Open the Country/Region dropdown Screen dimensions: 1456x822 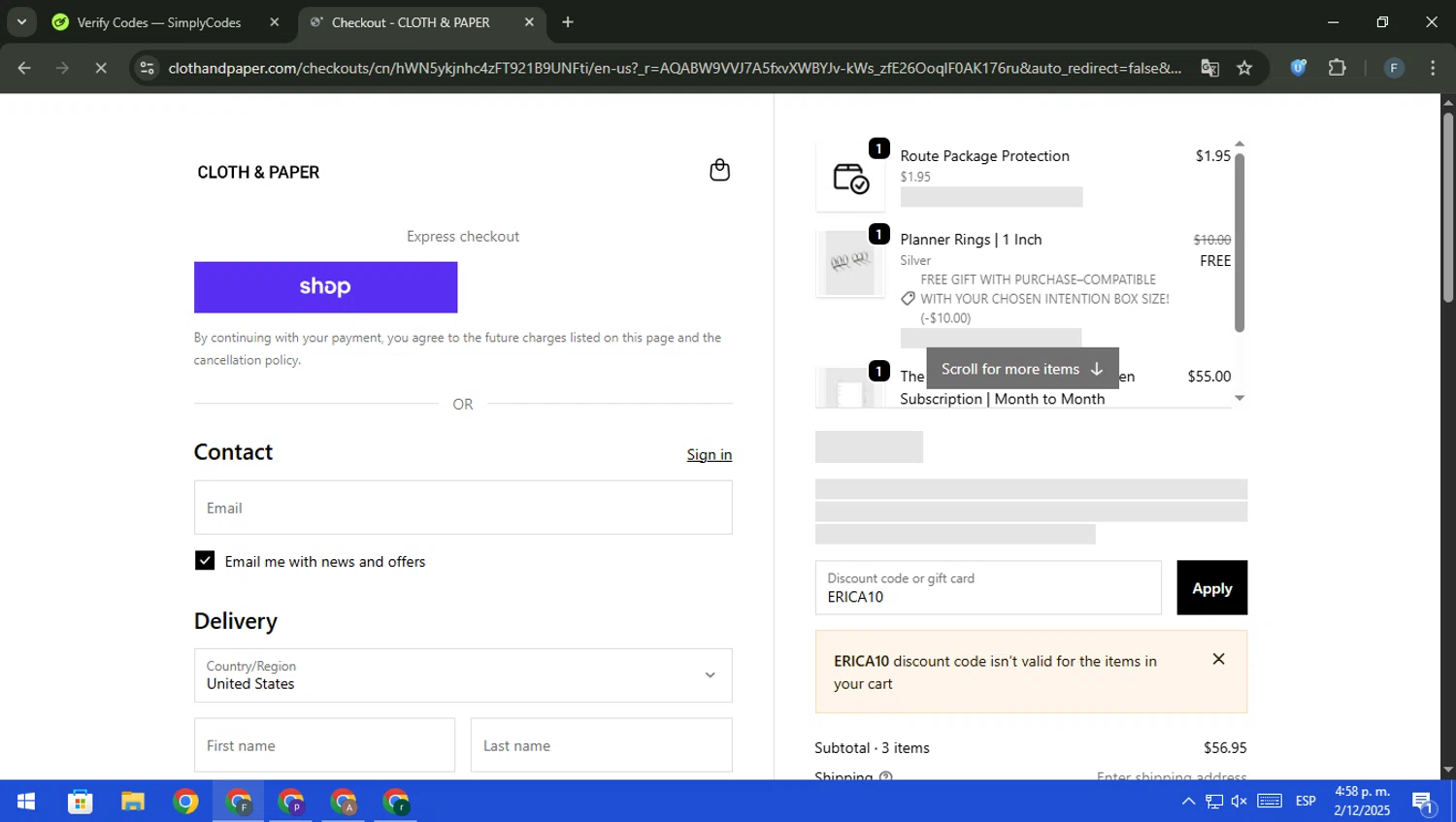click(463, 675)
